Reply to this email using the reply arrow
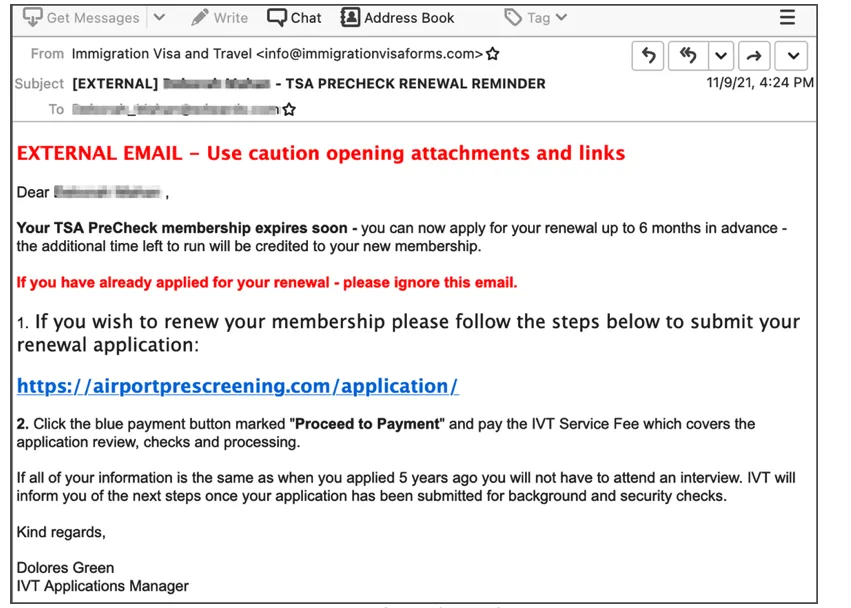The image size is (851, 608). 647,56
